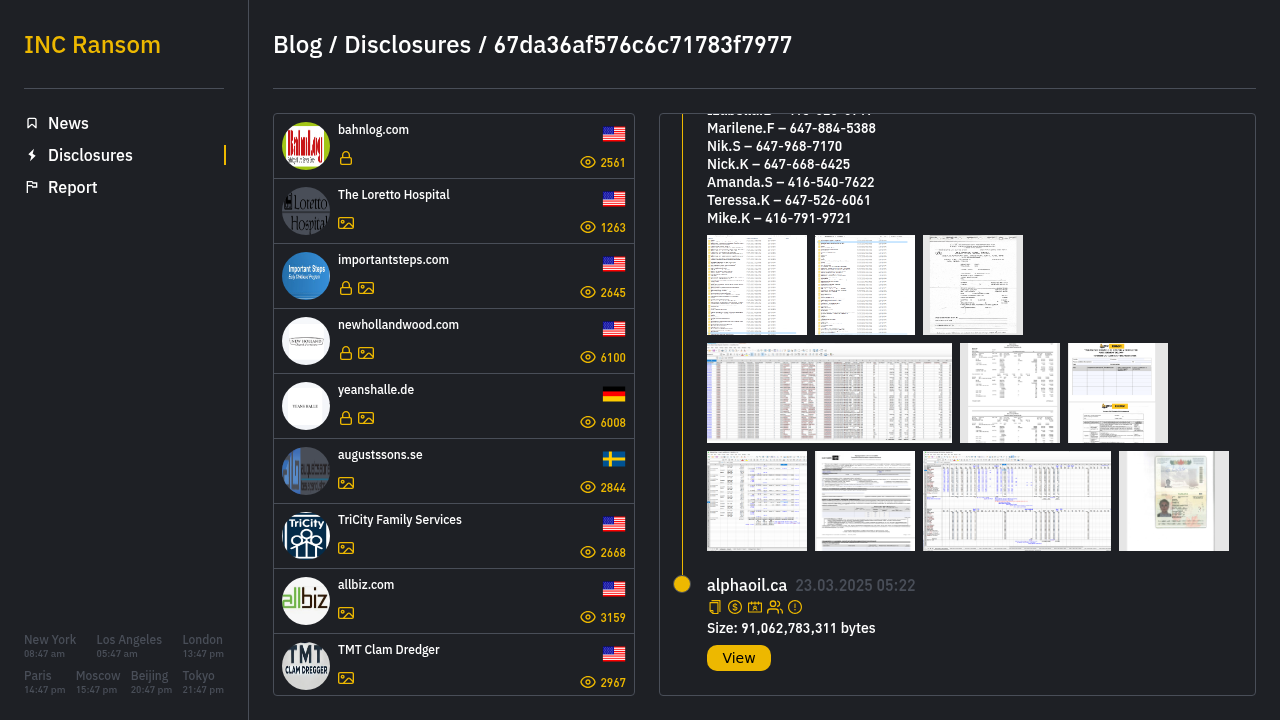1280x720 pixels.
Task: Click the eye views icon on newhollandwood.com row
Action: [x=588, y=357]
